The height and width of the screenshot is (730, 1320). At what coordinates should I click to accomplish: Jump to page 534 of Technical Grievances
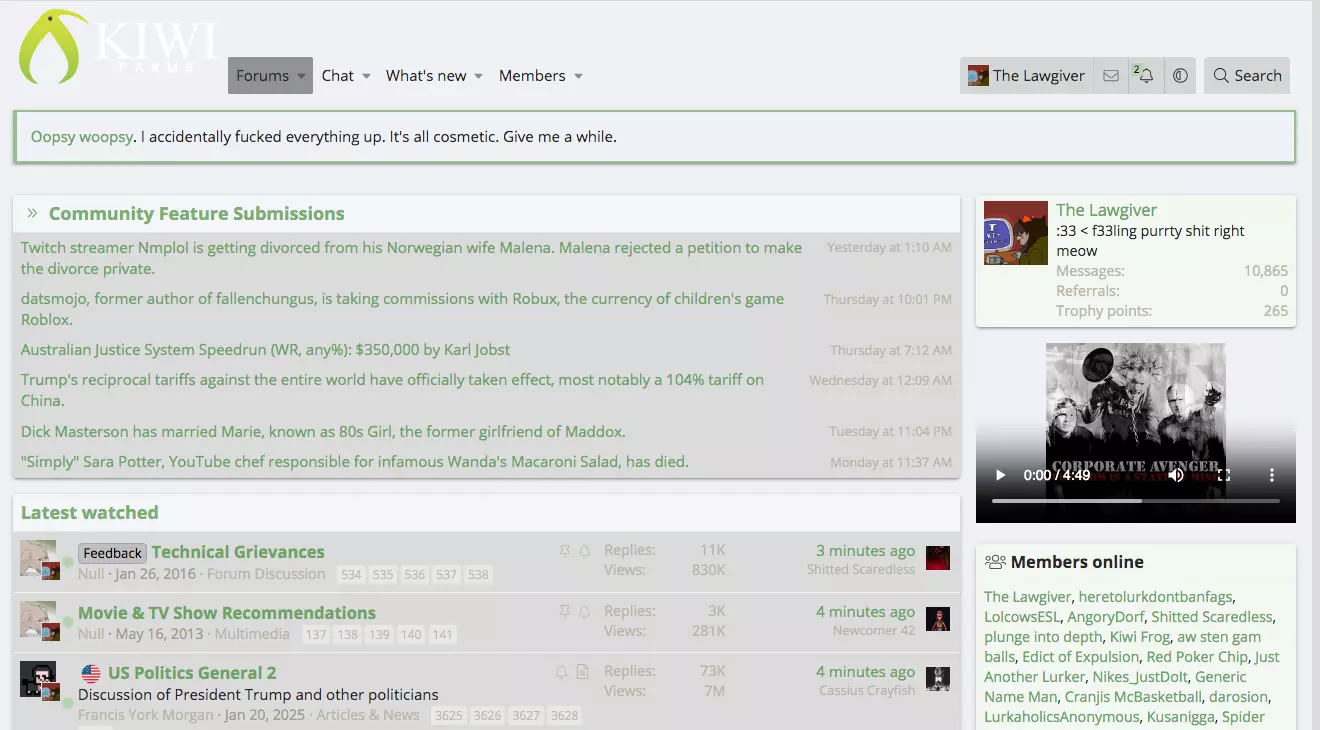(351, 575)
